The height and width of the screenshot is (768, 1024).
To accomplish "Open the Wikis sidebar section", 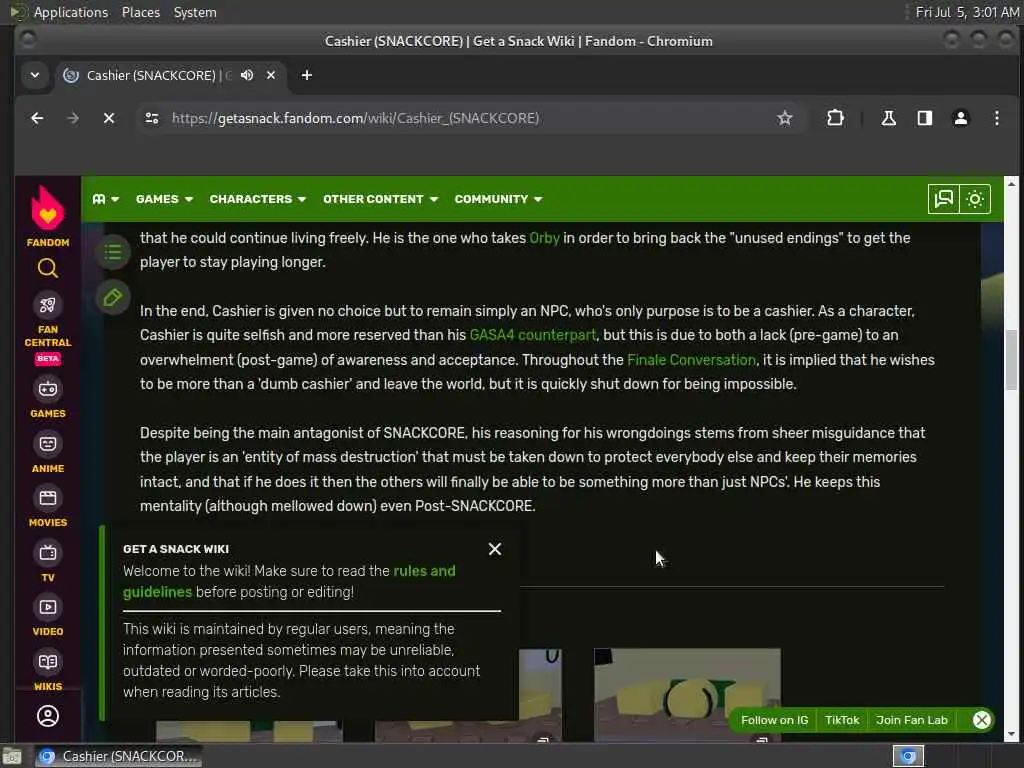I will click(x=48, y=671).
